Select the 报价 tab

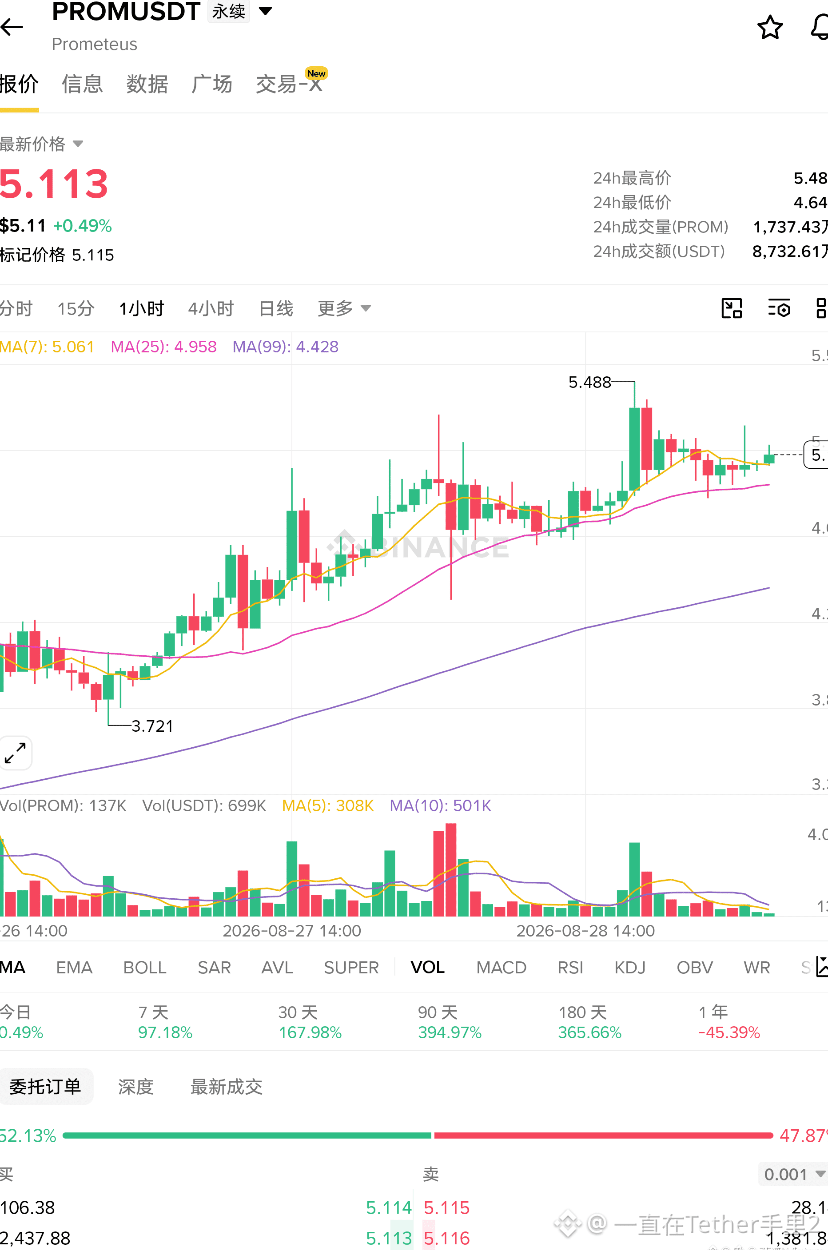19,84
